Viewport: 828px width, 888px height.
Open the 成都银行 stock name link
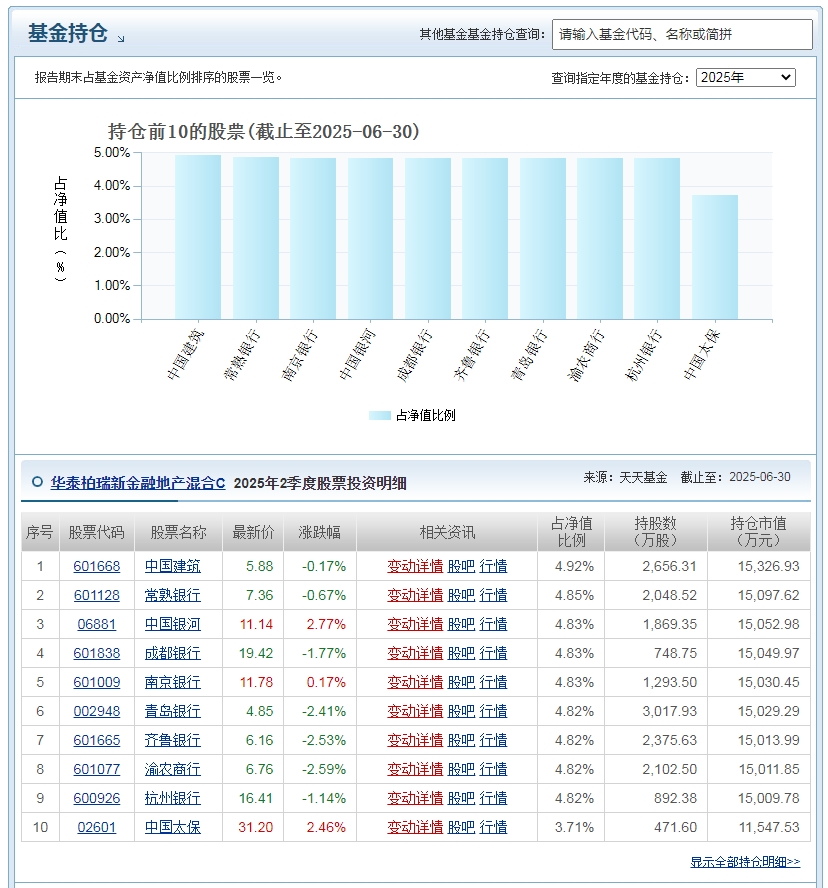173,653
